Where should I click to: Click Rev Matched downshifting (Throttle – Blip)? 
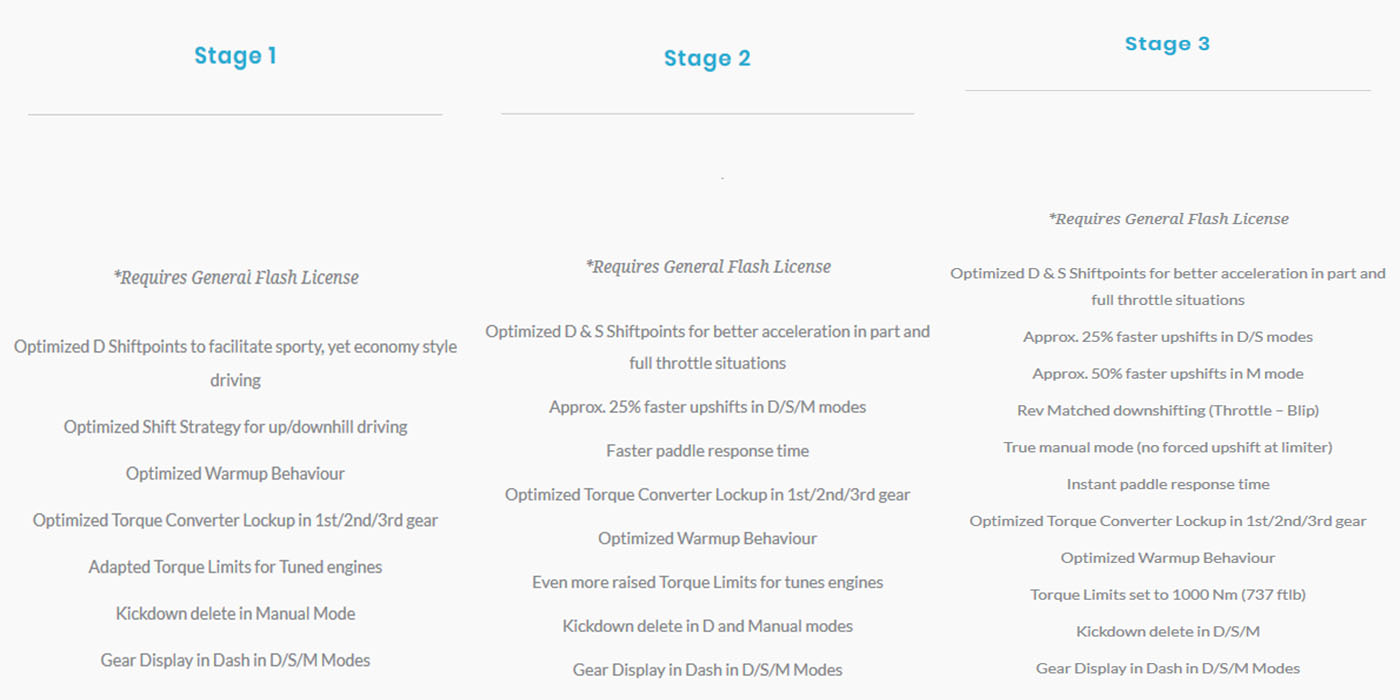click(x=1168, y=411)
